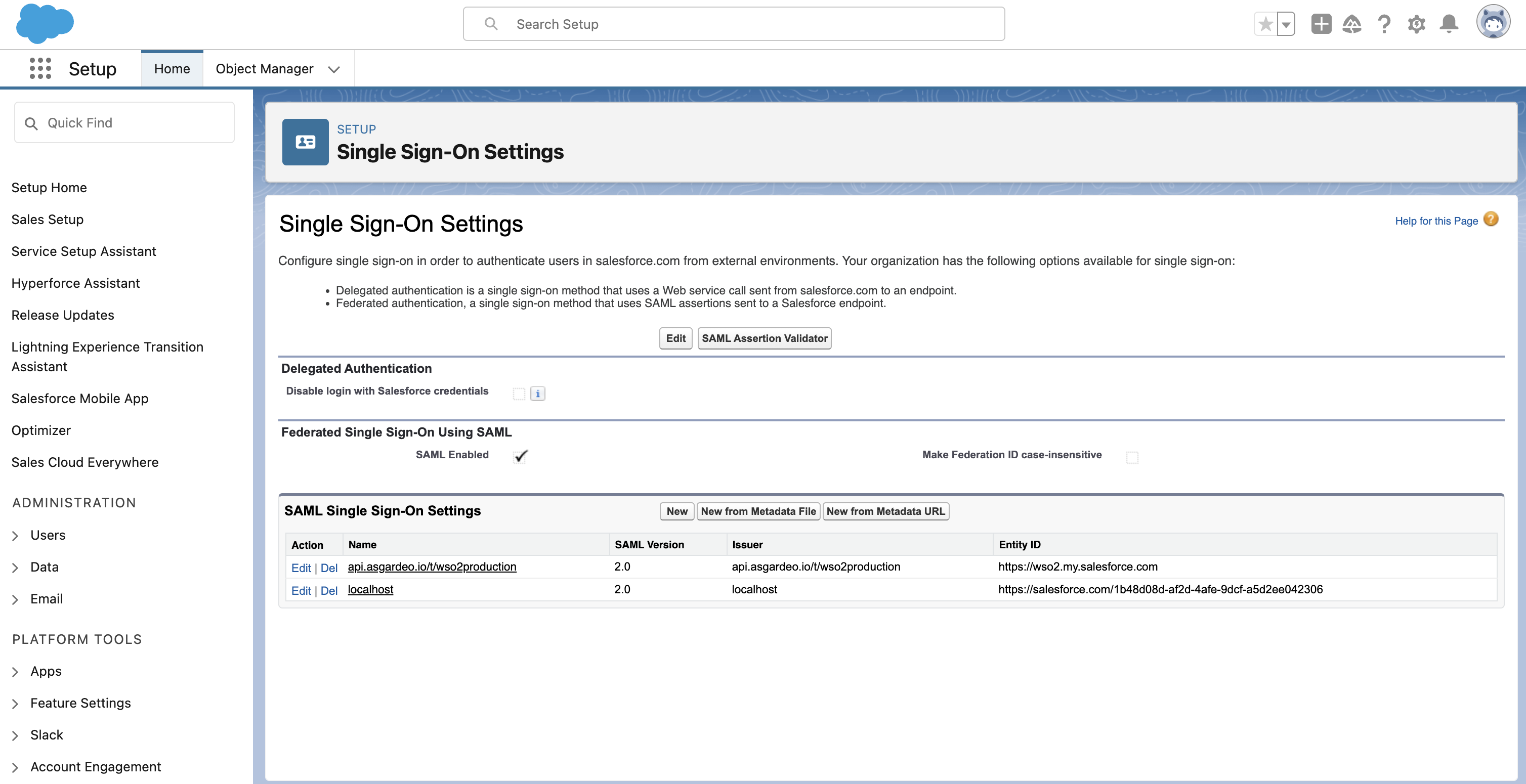Open Release Updates
This screenshot has height=784, width=1526.
click(x=63, y=316)
